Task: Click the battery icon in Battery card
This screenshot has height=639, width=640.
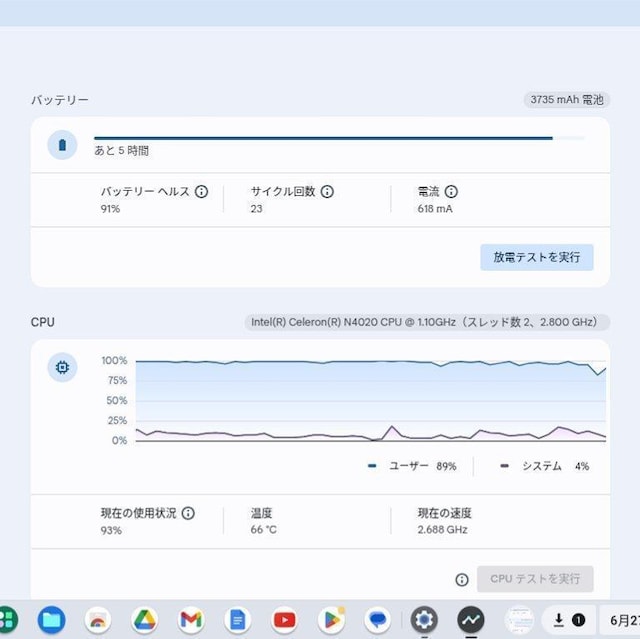Action: [62, 145]
